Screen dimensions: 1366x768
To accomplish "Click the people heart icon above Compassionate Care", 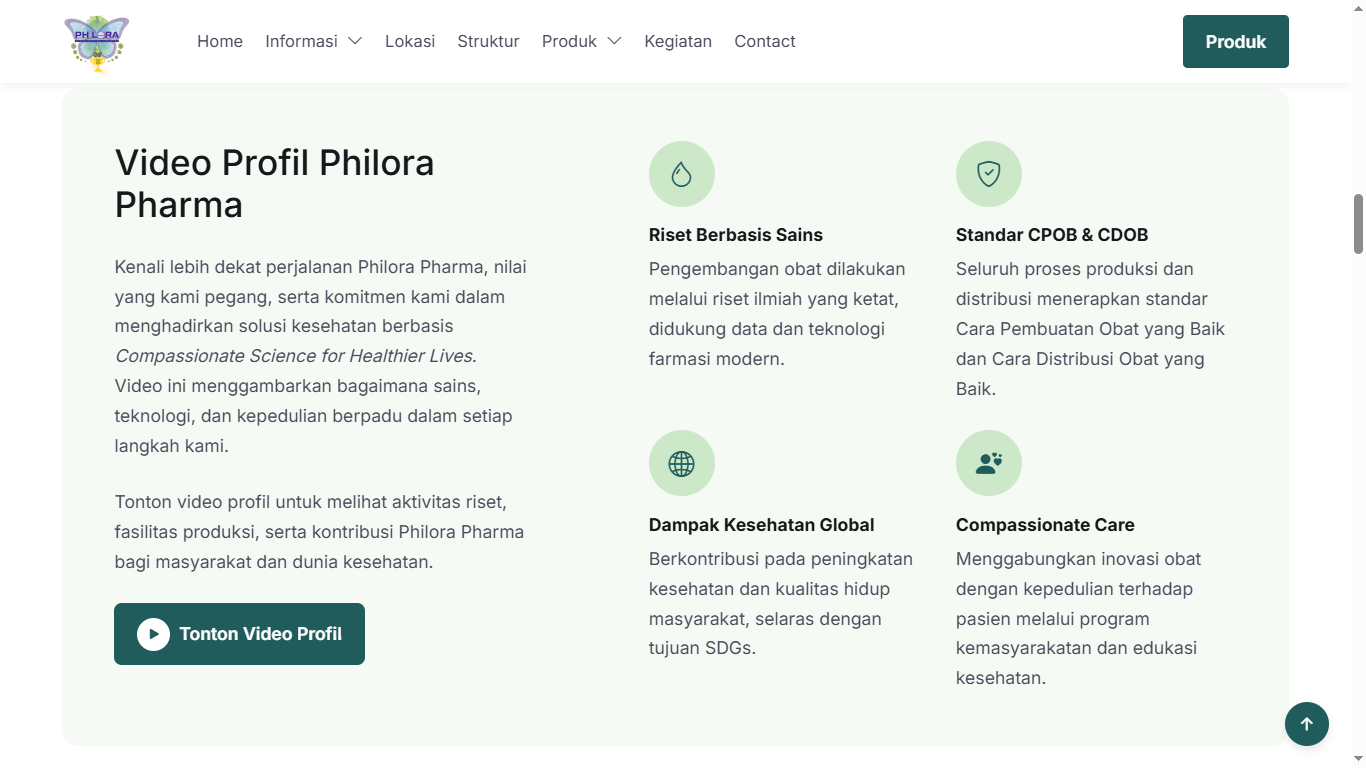I will coord(989,463).
